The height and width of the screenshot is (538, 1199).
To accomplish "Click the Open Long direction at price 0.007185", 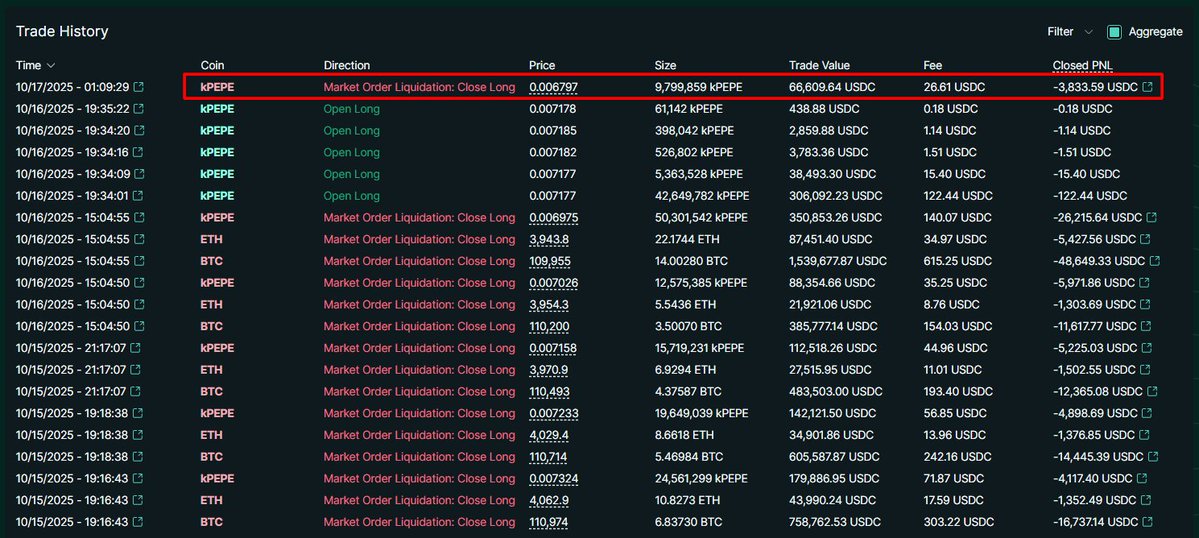I will click(351, 131).
